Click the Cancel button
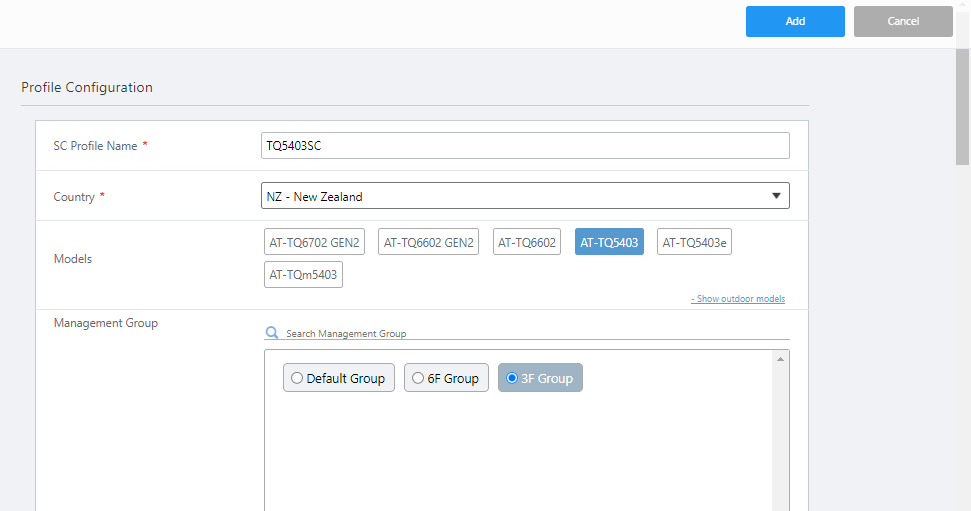The height and width of the screenshot is (511, 971). point(902,21)
